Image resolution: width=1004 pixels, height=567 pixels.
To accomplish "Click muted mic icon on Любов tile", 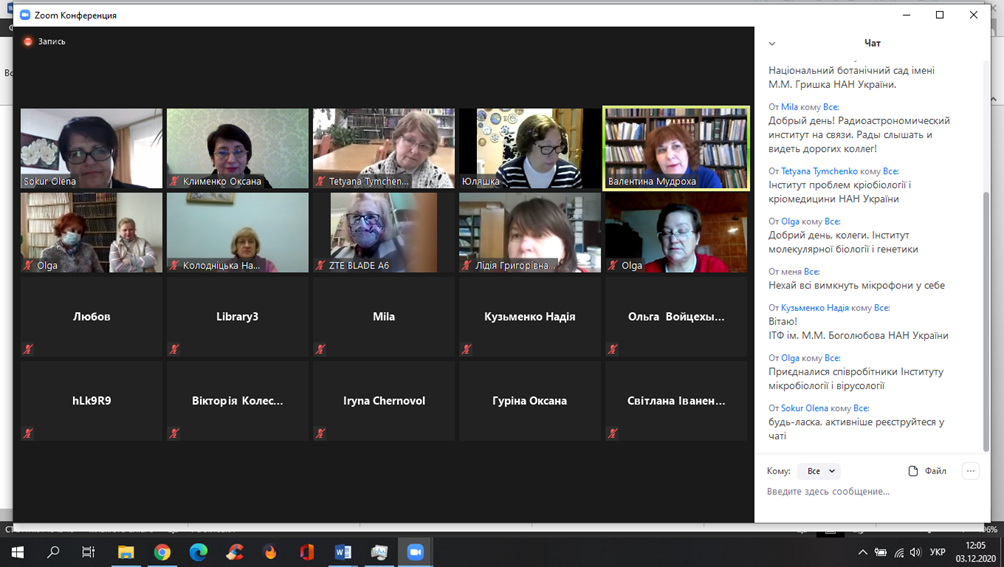I will [28, 349].
